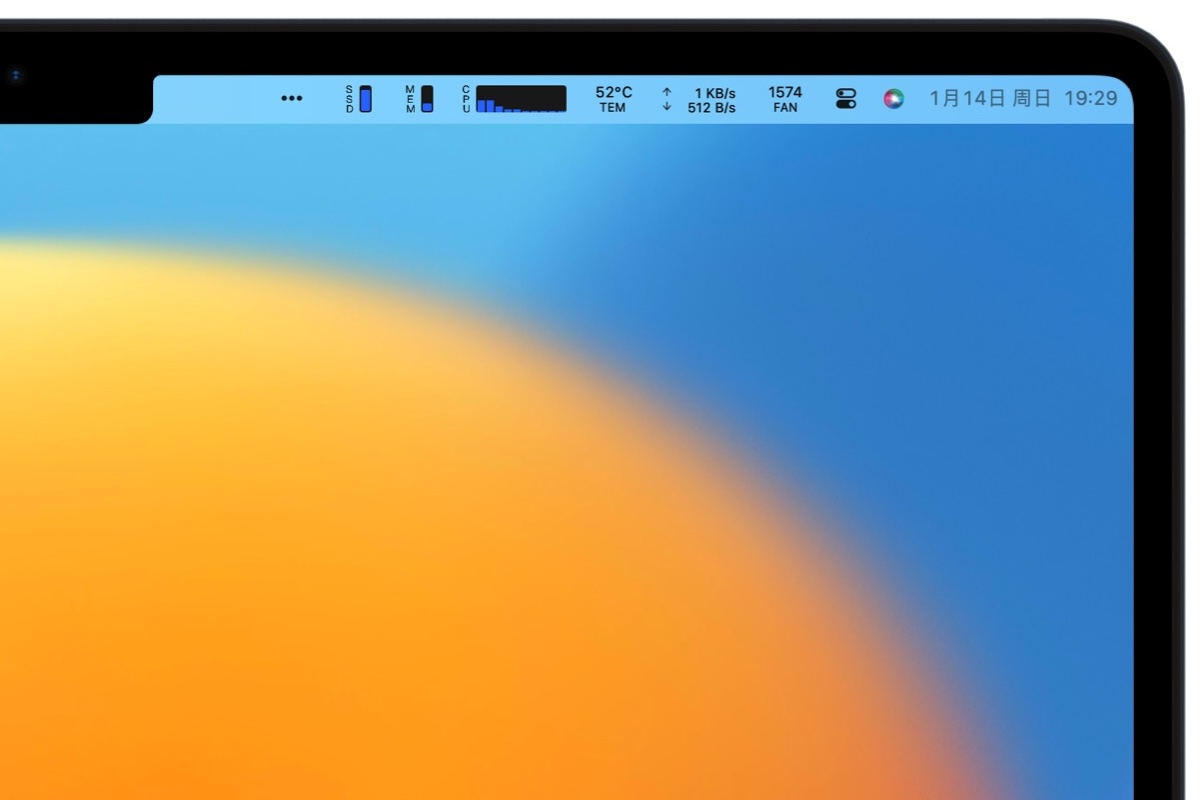This screenshot has height=800, width=1200.
Task: Click the FAN label under fan speed
Action: (x=785, y=108)
